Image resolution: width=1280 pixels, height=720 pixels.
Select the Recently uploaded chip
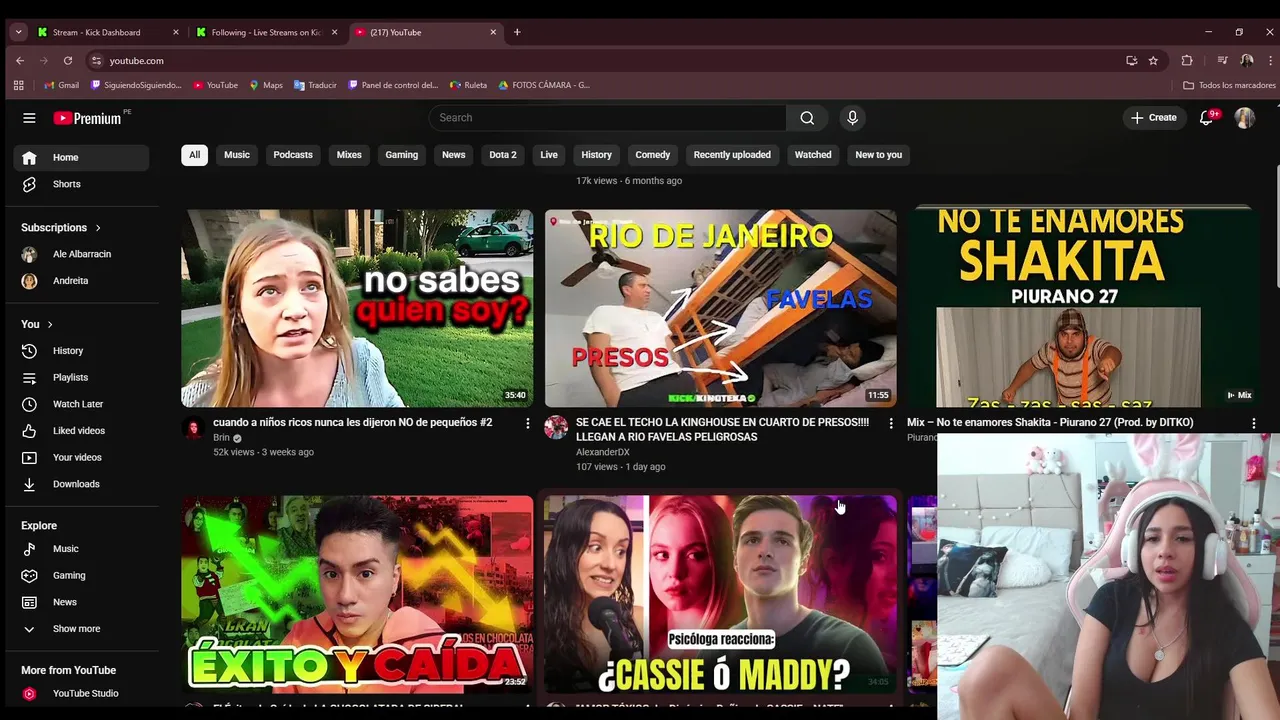point(732,155)
